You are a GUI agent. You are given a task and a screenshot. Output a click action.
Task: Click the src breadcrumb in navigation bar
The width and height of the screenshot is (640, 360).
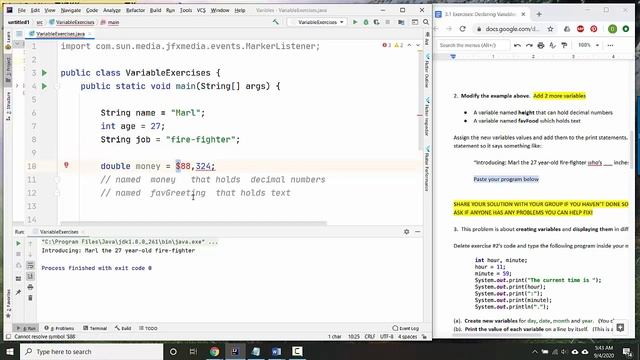(x=40, y=22)
